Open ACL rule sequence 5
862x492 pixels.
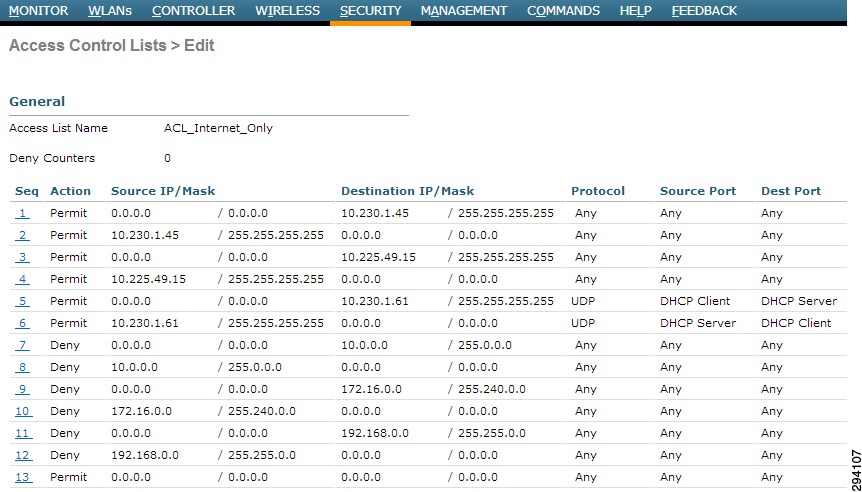coord(22,301)
